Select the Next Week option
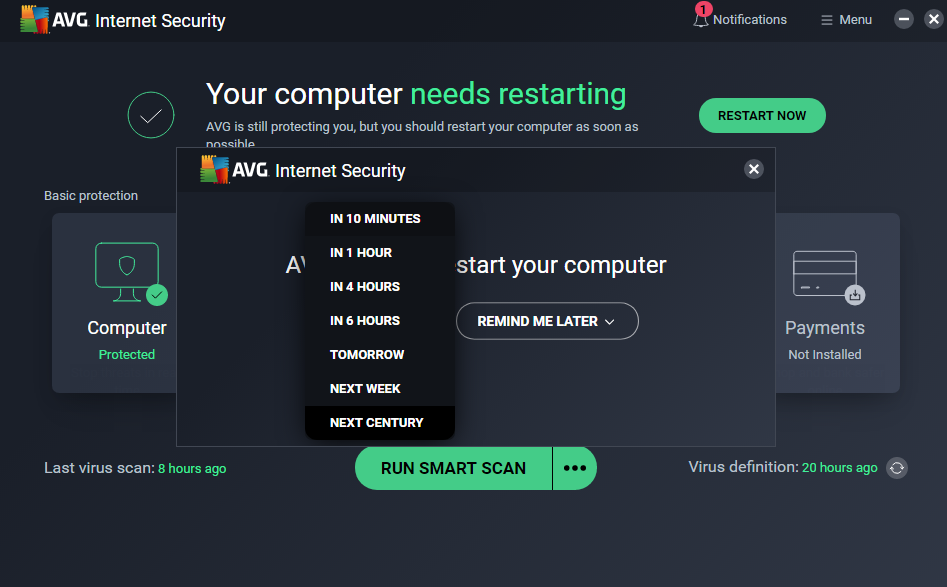This screenshot has height=587, width=947. pos(365,389)
